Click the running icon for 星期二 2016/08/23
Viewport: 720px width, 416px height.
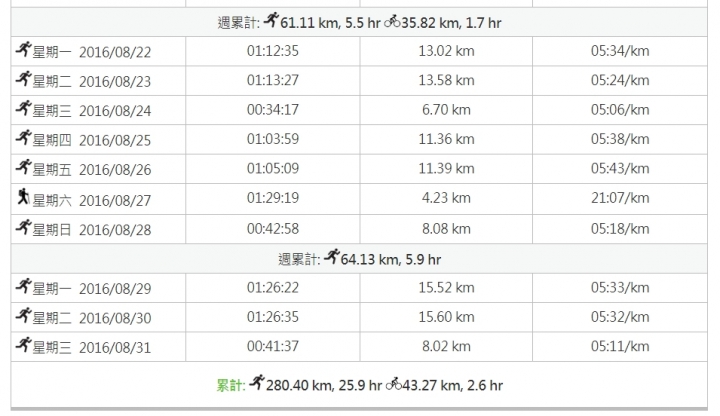tap(23, 80)
